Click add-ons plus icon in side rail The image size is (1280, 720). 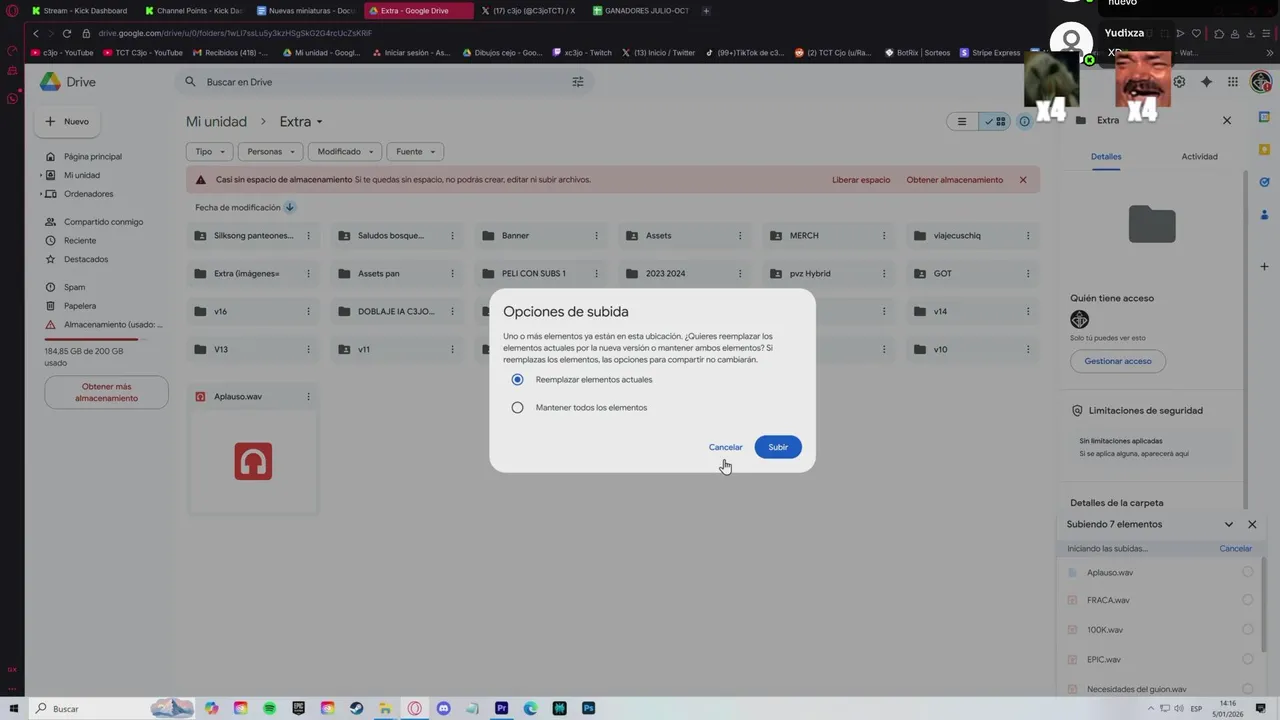coord(1265,267)
